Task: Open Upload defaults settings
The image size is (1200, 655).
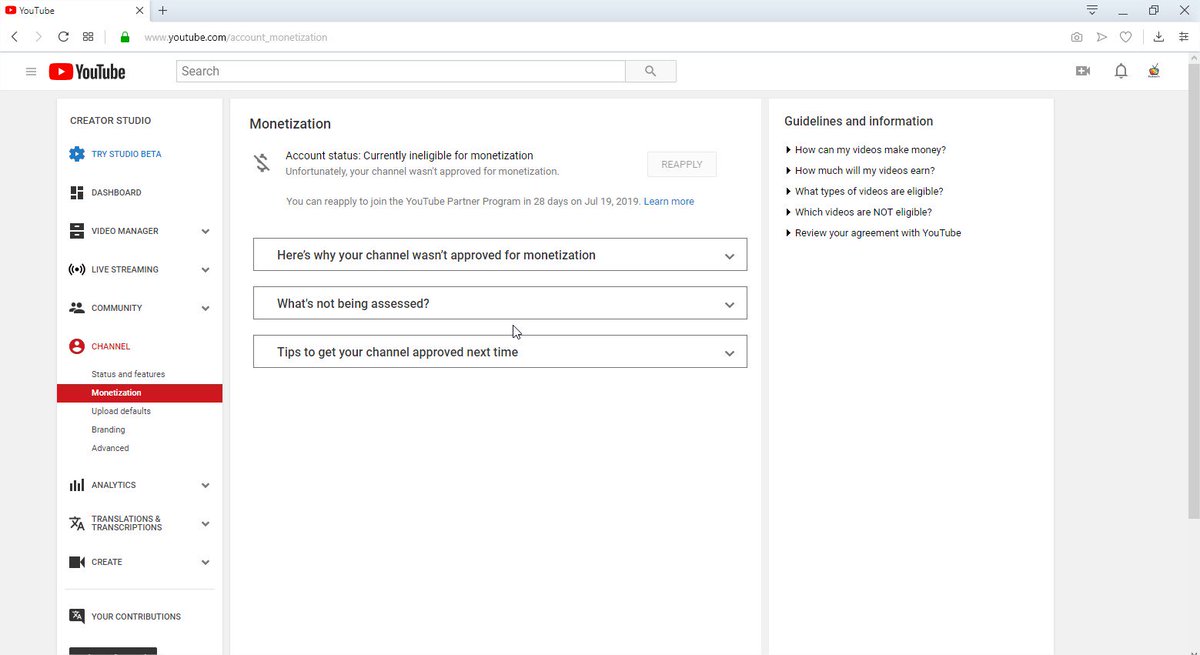Action: [121, 411]
